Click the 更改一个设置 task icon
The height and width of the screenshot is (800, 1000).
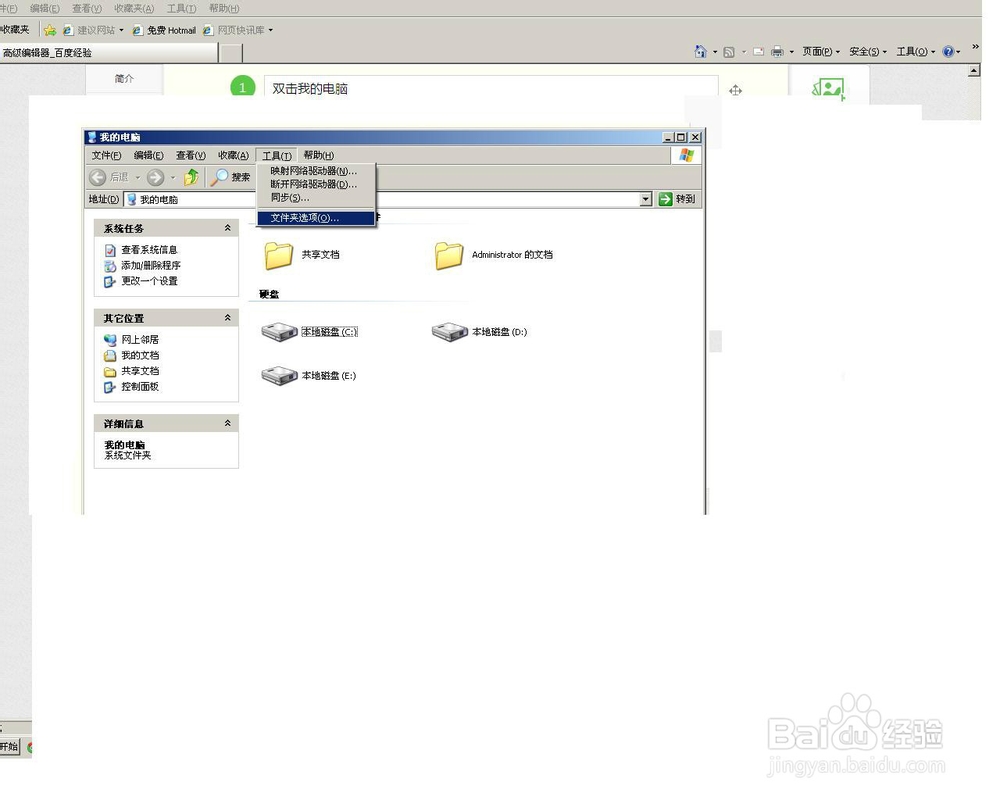pos(110,281)
